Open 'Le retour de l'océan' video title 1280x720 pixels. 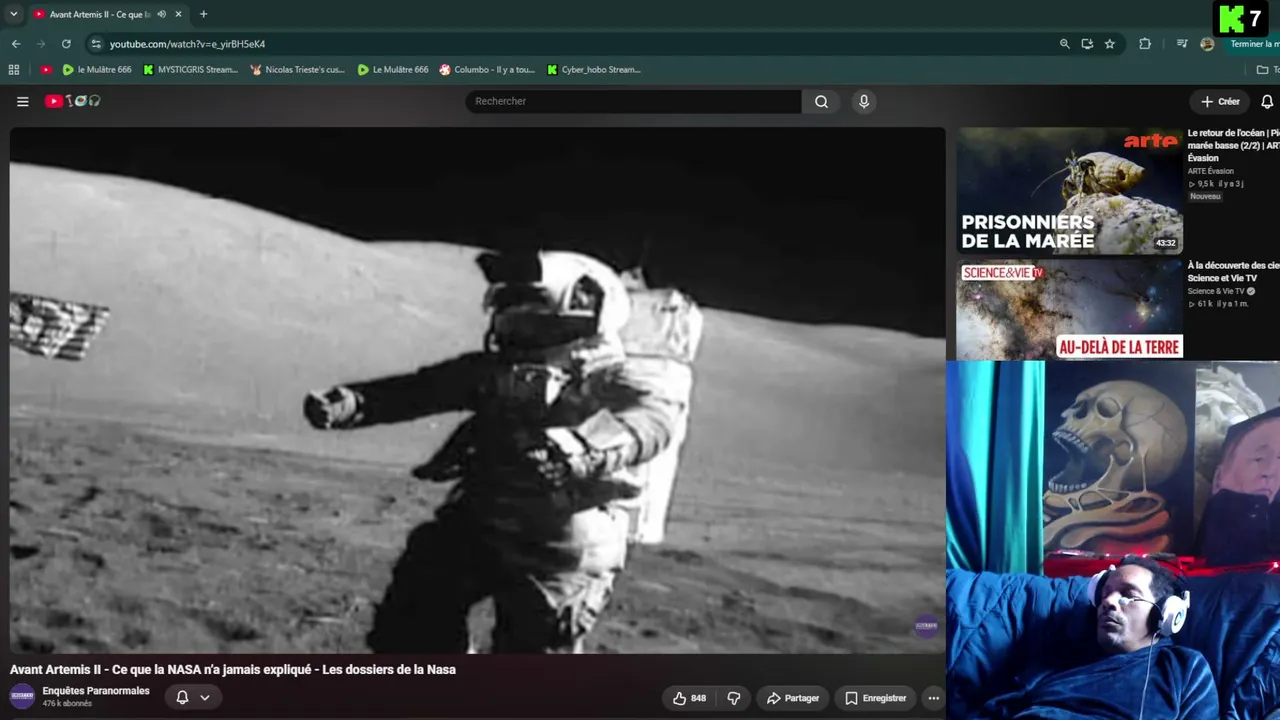1233,145
